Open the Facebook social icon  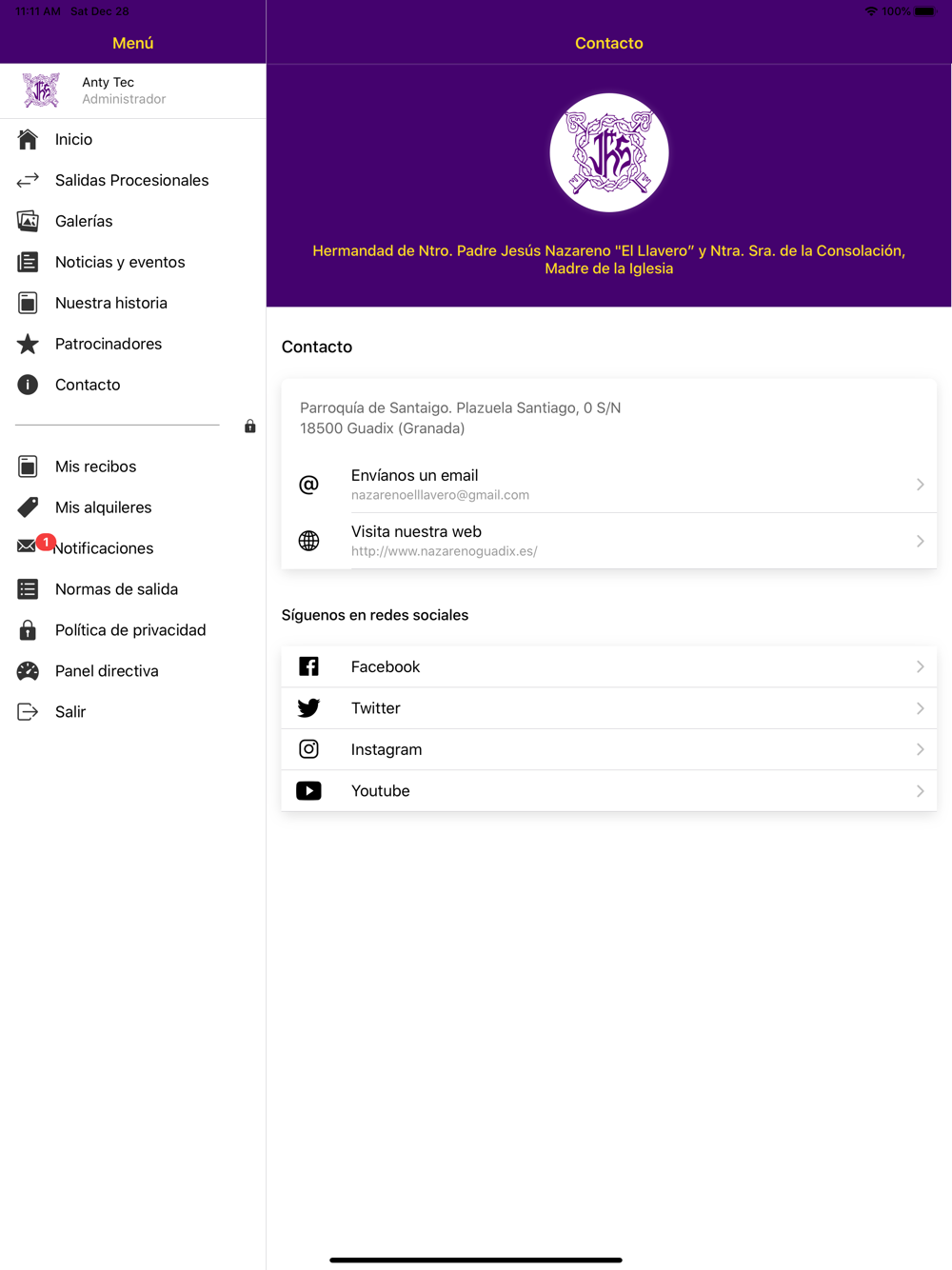pyautogui.click(x=308, y=666)
